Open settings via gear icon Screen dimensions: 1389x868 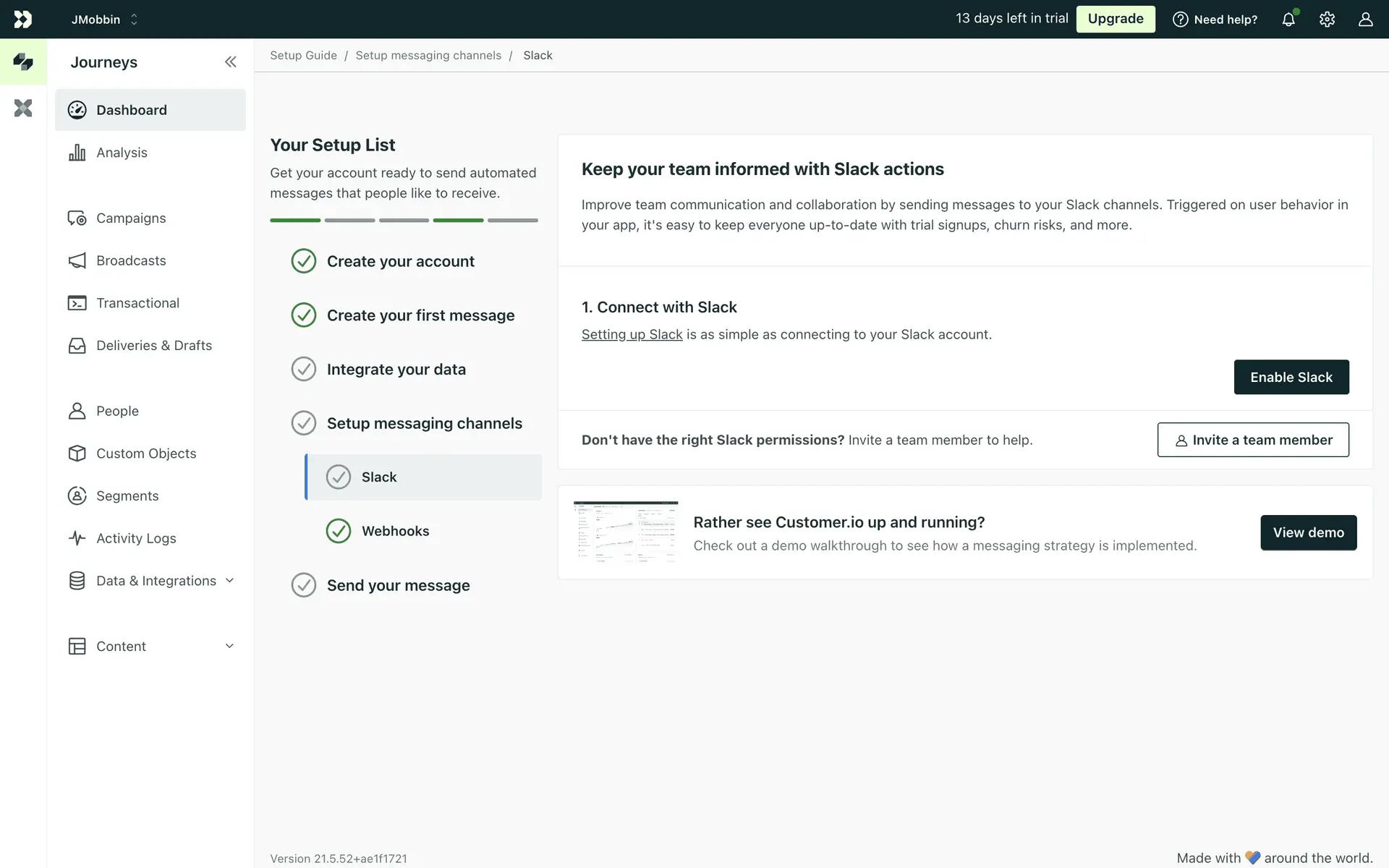pos(1327,20)
